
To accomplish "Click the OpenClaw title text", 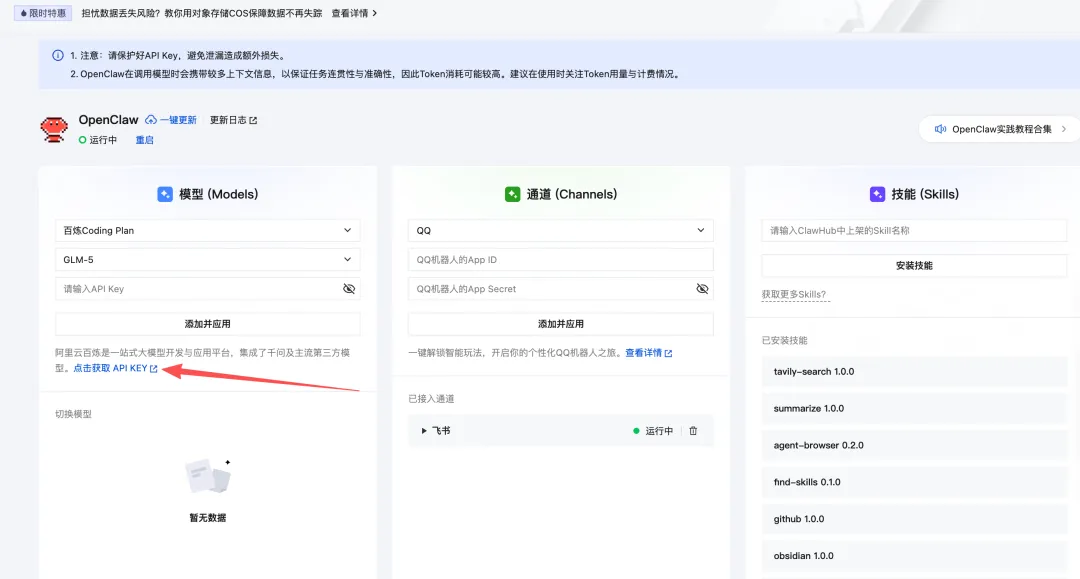I will tap(108, 120).
